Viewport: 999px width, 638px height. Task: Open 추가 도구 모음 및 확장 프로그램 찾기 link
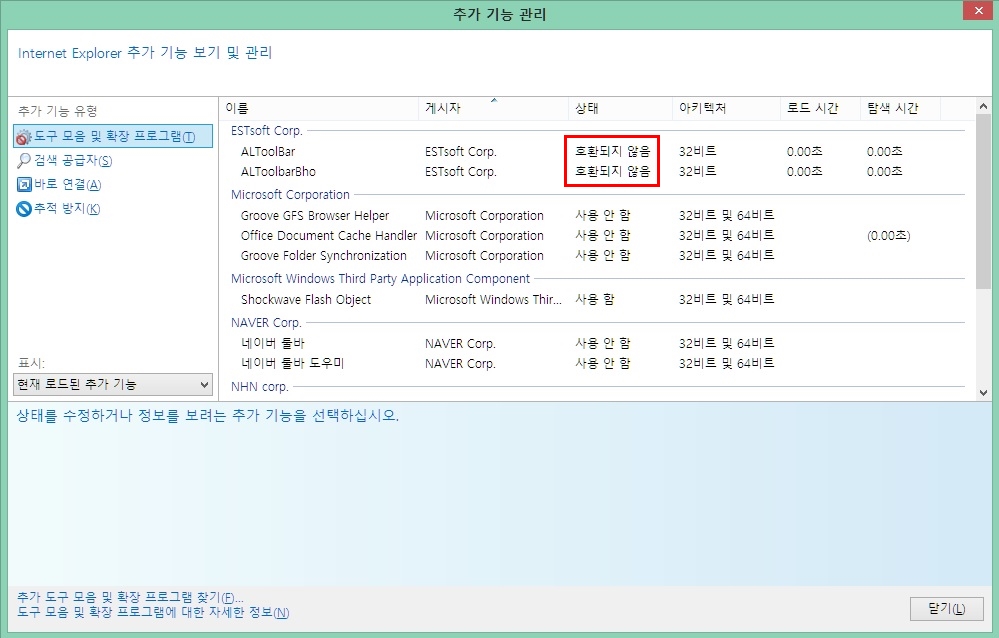pyautogui.click(x=130, y=597)
